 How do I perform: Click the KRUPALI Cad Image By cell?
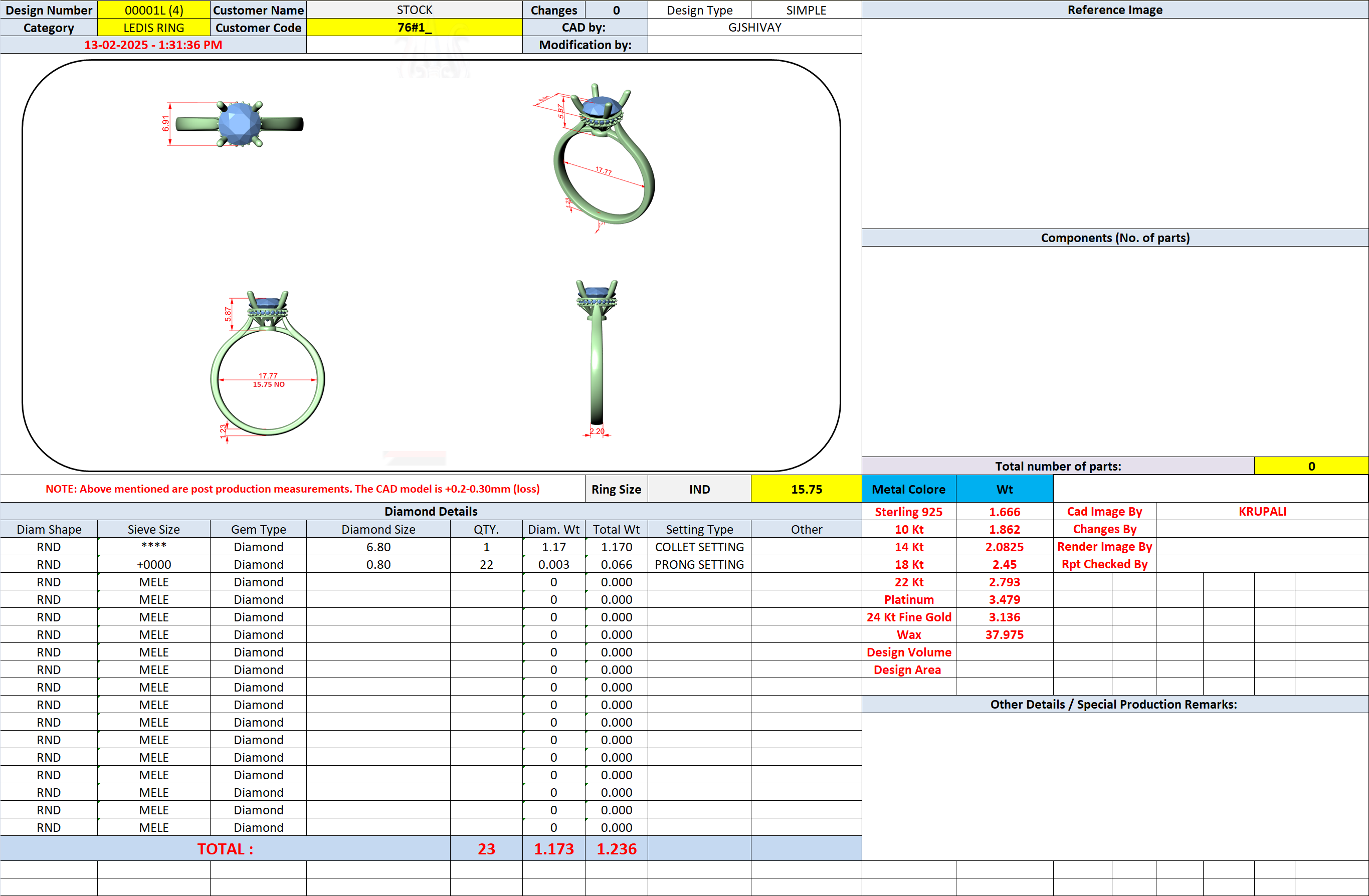(1262, 511)
